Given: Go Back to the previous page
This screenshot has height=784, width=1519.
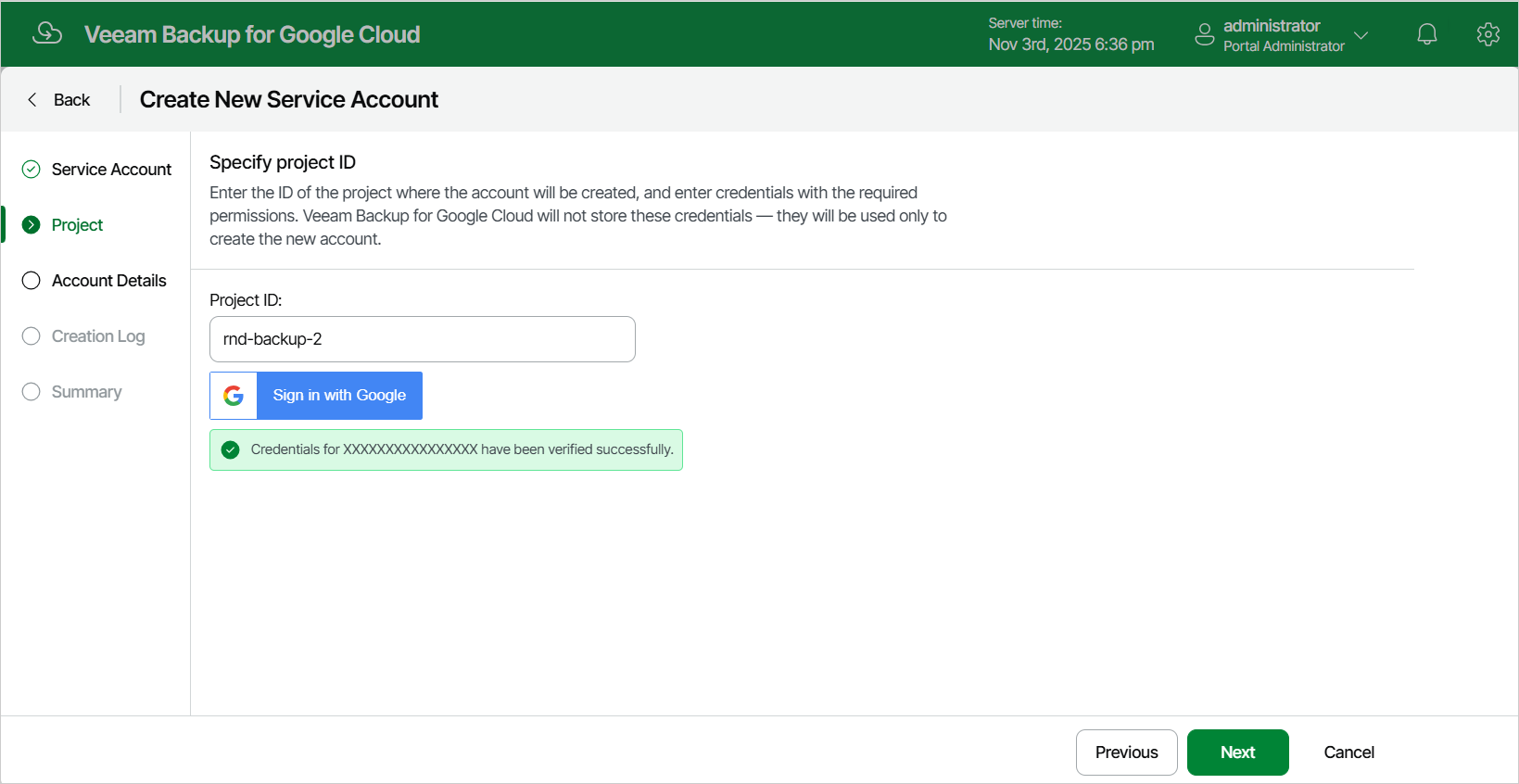Looking at the screenshot, I should (x=59, y=99).
